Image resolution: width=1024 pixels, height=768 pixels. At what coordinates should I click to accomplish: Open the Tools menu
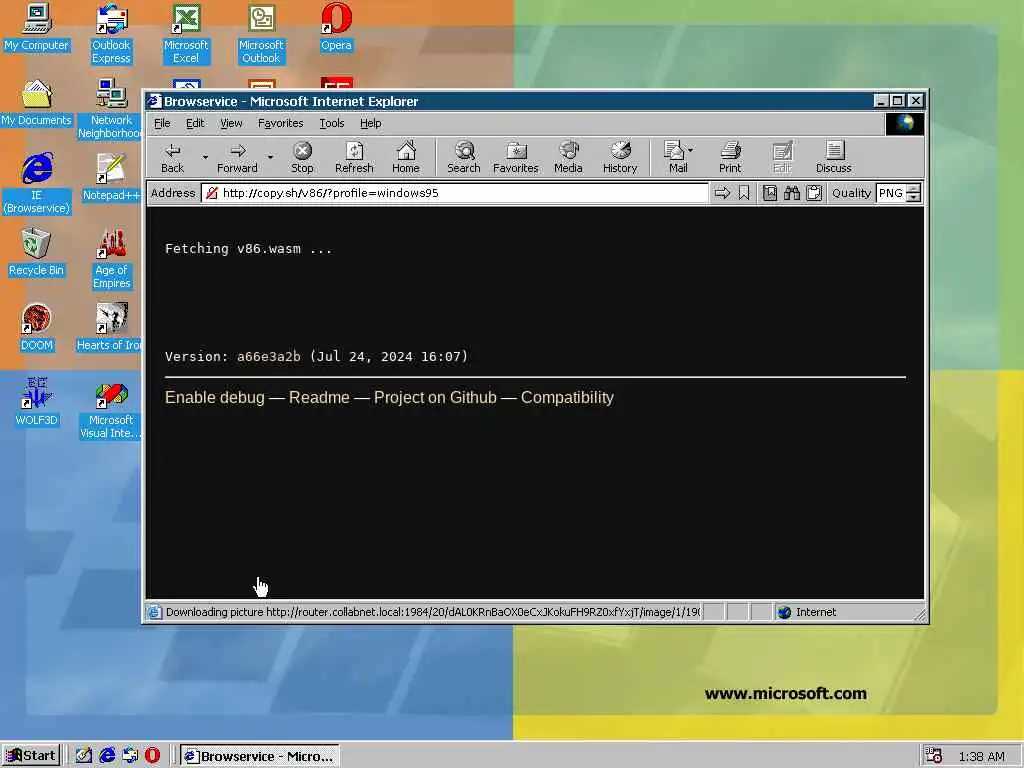click(x=331, y=123)
